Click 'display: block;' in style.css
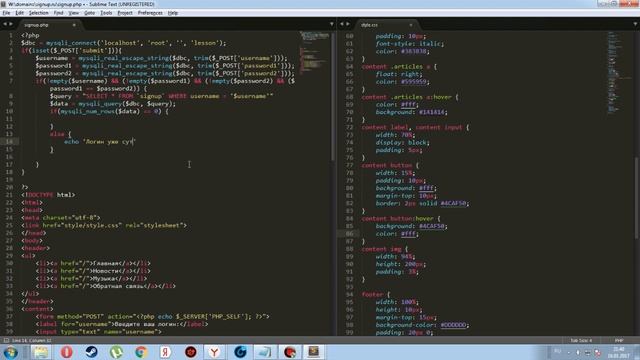Viewport: 640px width, 360px height. click(x=402, y=142)
